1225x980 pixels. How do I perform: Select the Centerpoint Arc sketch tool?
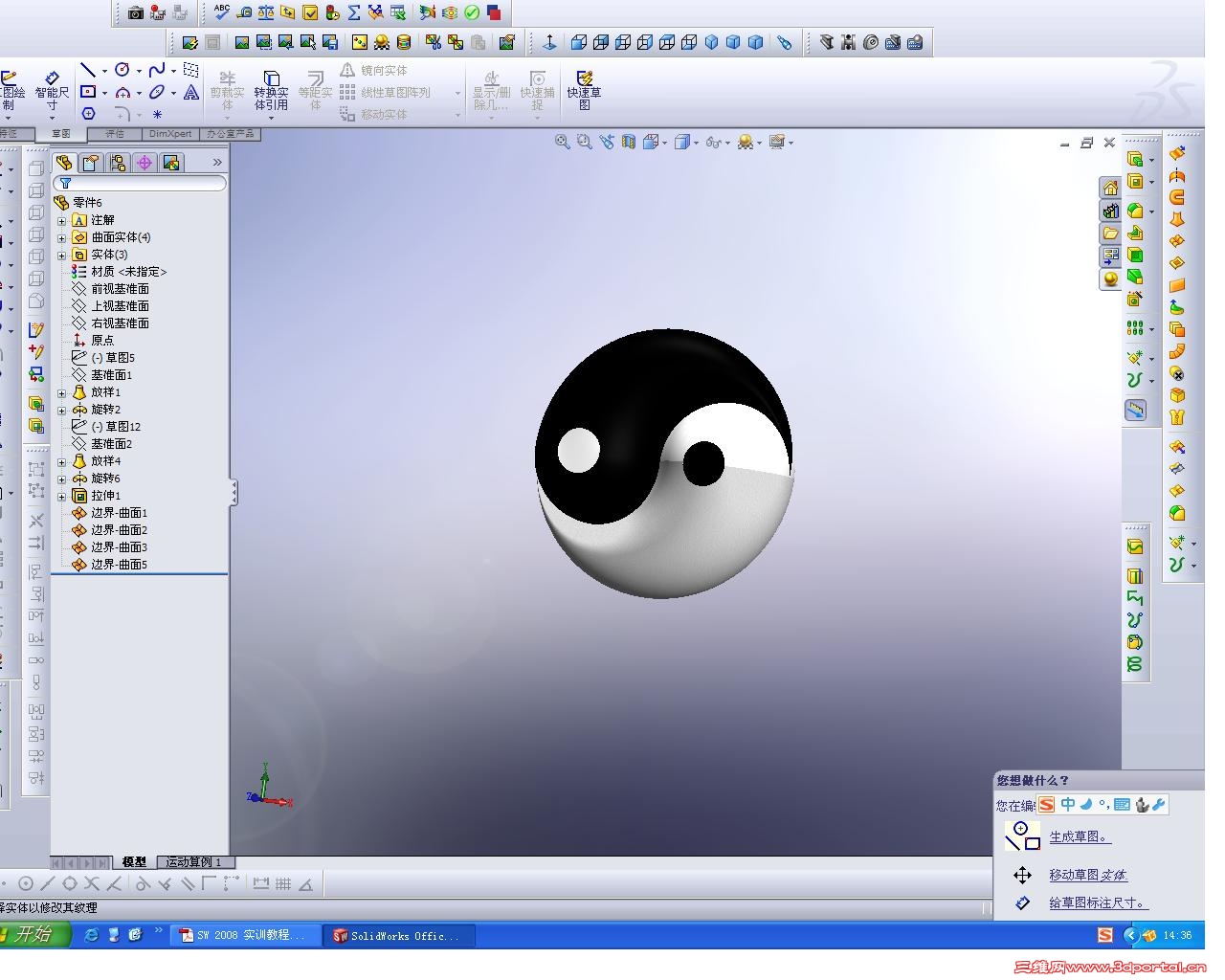pos(122,92)
